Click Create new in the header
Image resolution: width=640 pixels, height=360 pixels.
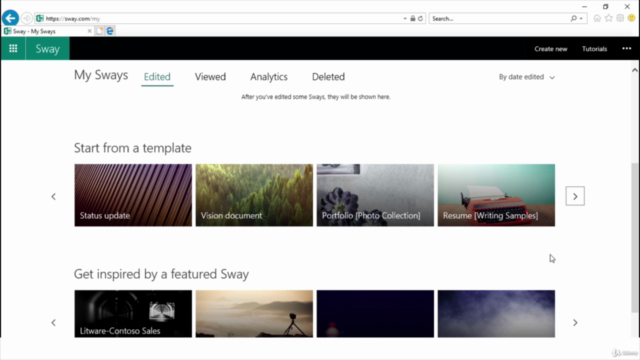tap(551, 49)
